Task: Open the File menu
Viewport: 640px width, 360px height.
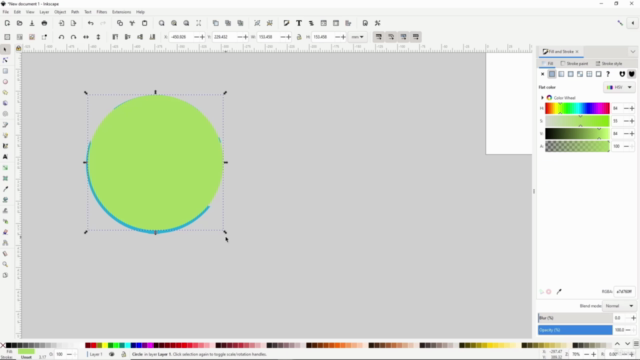Action: (x=6, y=12)
